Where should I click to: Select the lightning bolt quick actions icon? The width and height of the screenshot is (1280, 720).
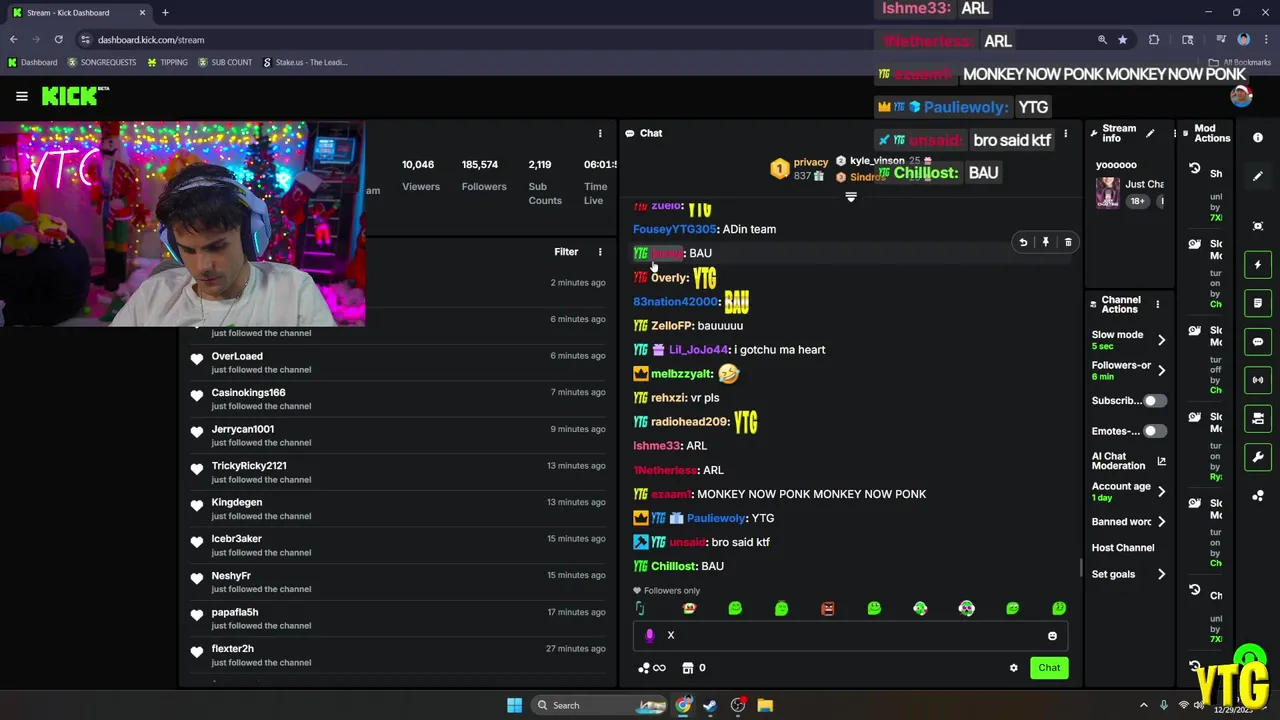1258,265
